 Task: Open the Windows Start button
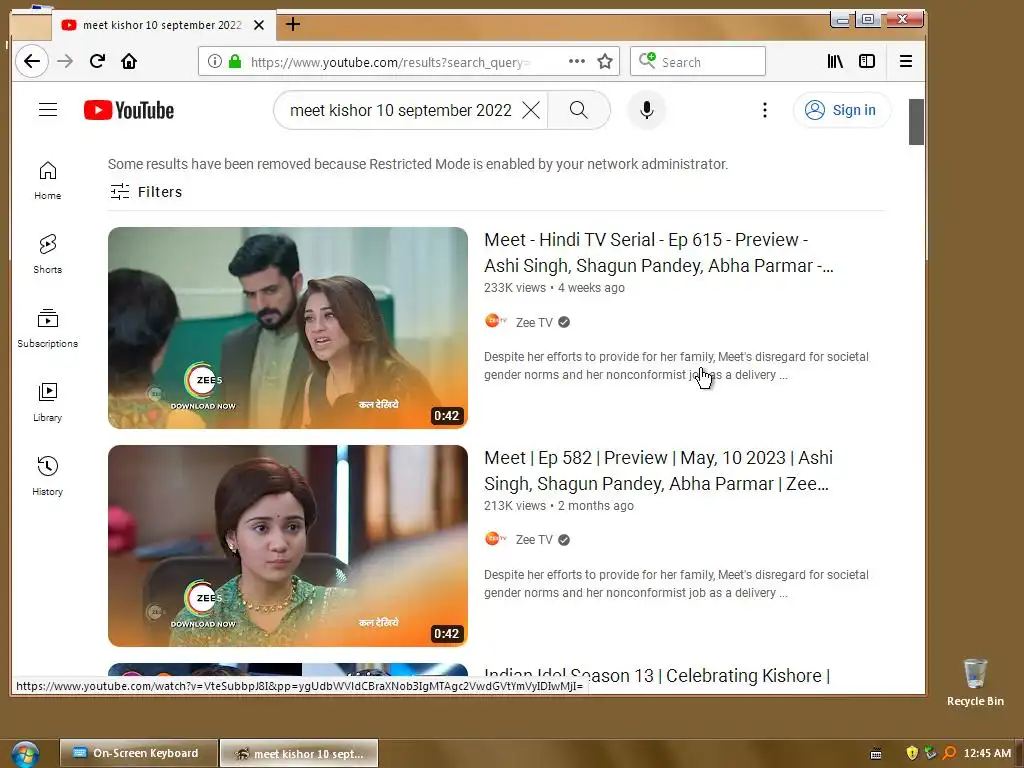(25, 754)
